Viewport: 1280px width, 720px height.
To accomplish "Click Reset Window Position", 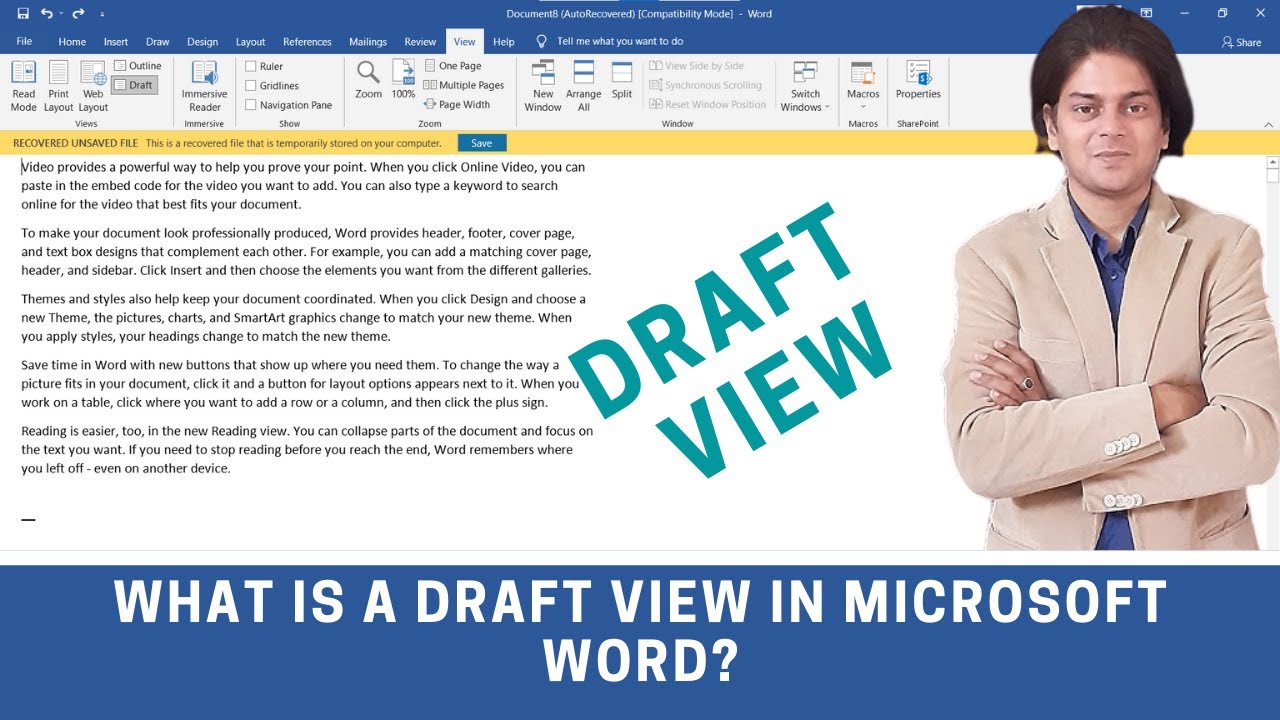I will [x=707, y=104].
